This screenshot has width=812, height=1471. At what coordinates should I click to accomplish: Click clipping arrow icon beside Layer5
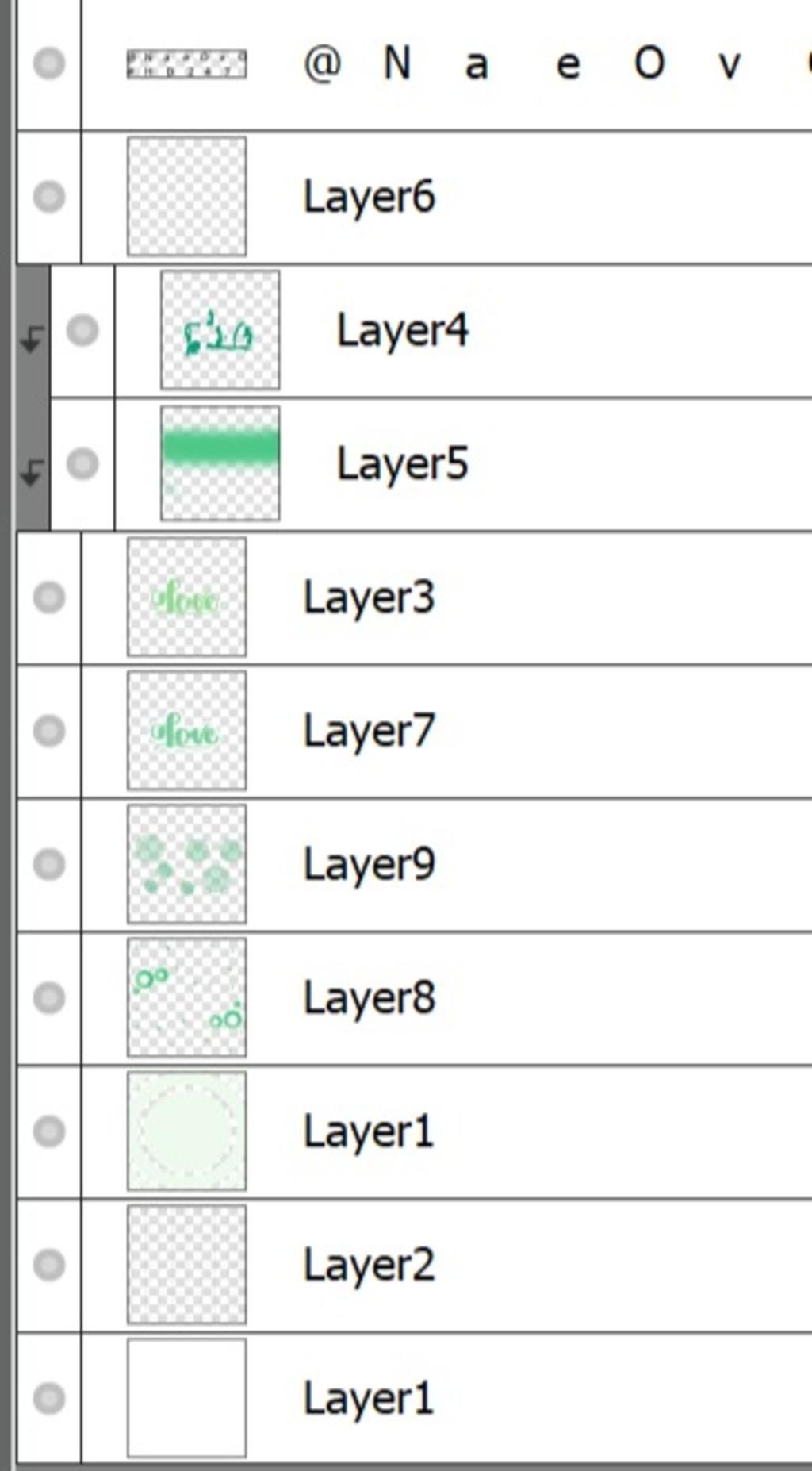pyautogui.click(x=32, y=473)
